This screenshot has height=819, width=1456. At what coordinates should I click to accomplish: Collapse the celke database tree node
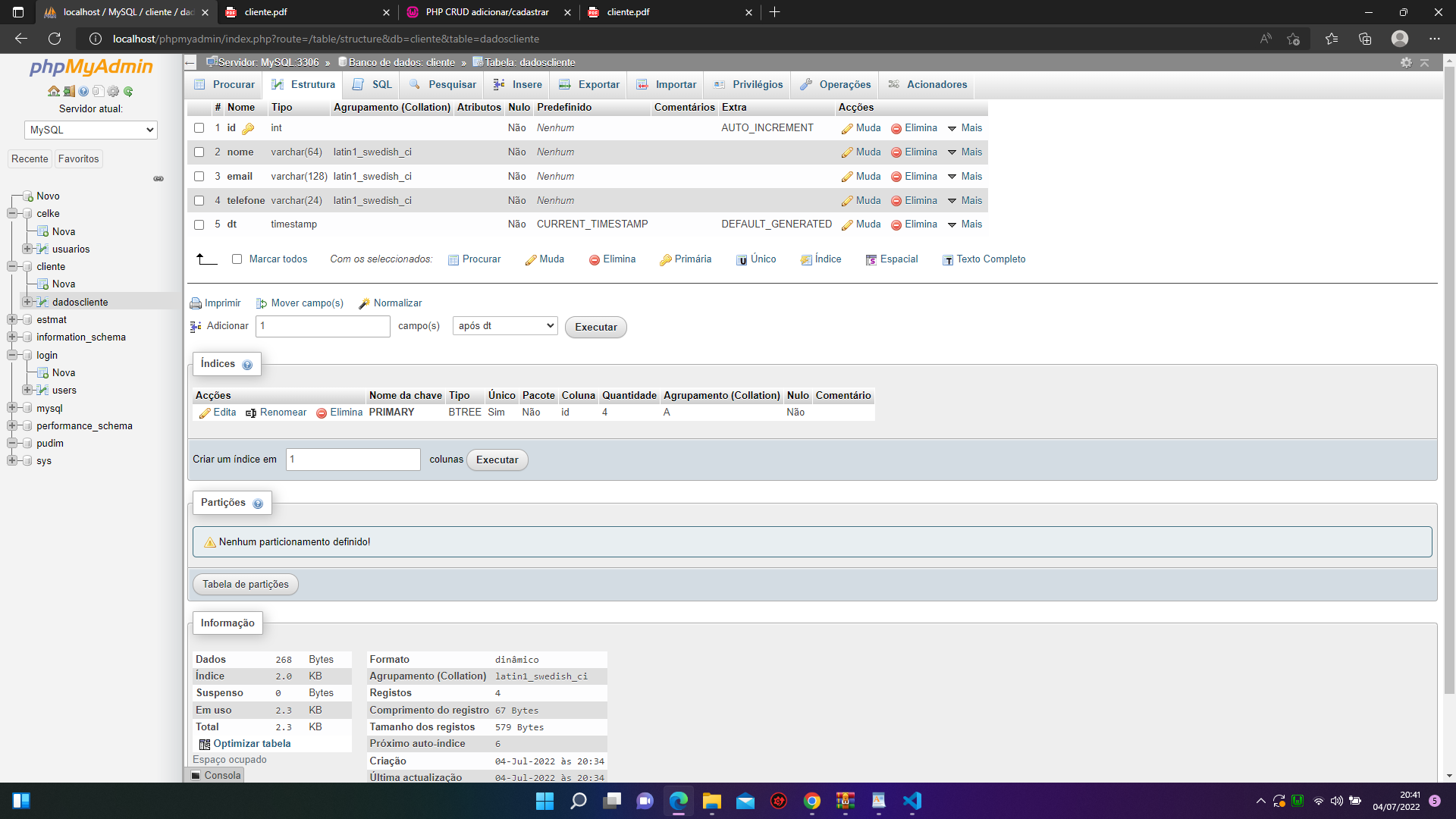[12, 214]
